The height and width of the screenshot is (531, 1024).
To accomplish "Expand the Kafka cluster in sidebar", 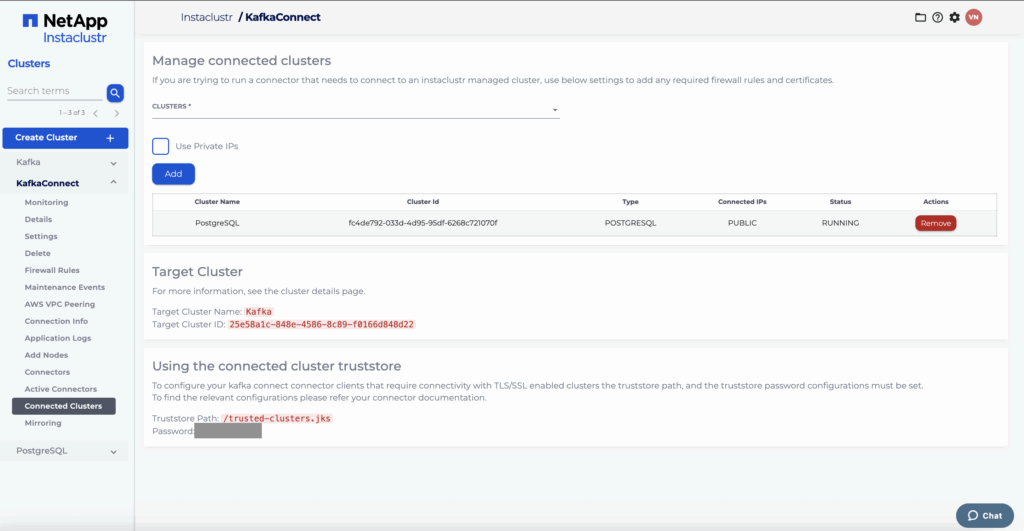I will (x=113, y=162).
